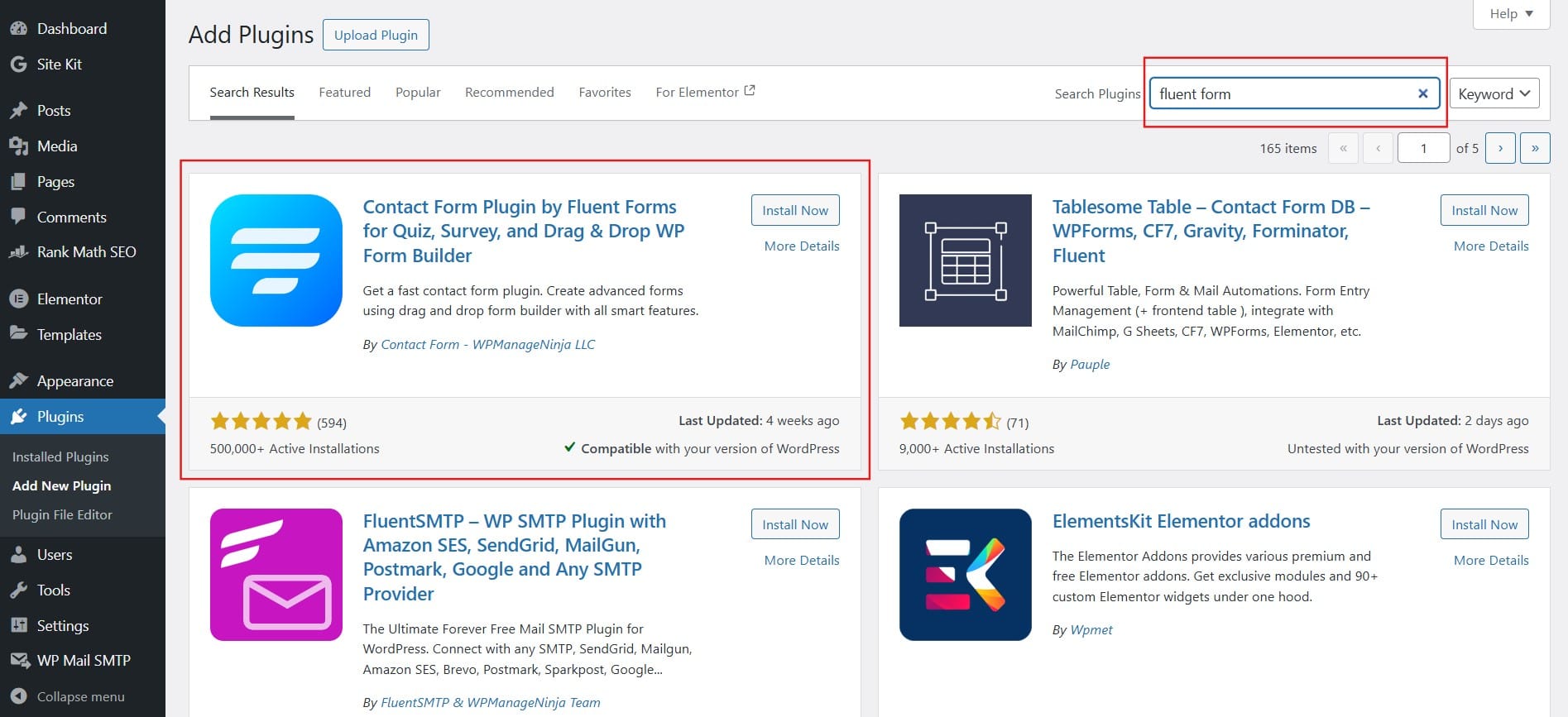Click the Elementor circle icon
Screen dimensions: 1568x717
coord(19,299)
